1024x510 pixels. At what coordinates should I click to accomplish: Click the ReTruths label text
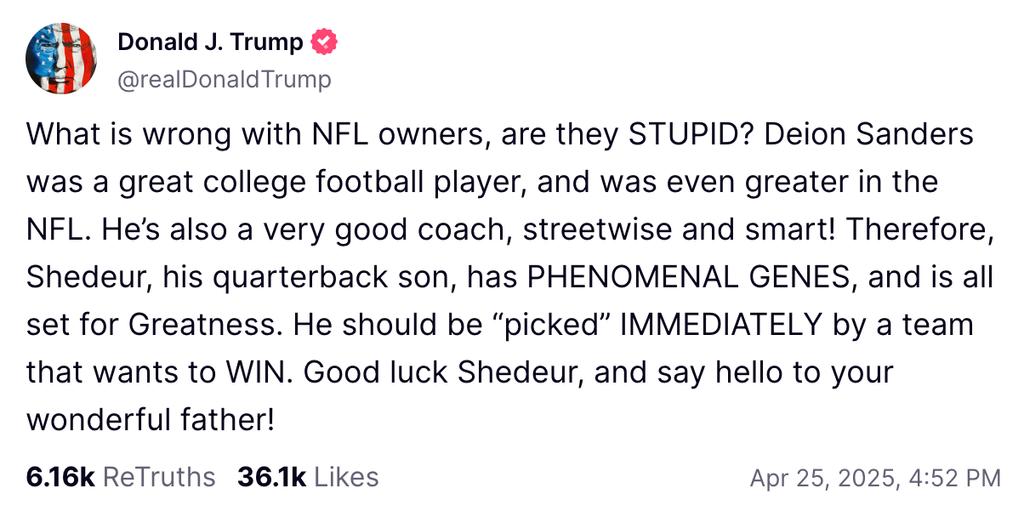coord(159,477)
